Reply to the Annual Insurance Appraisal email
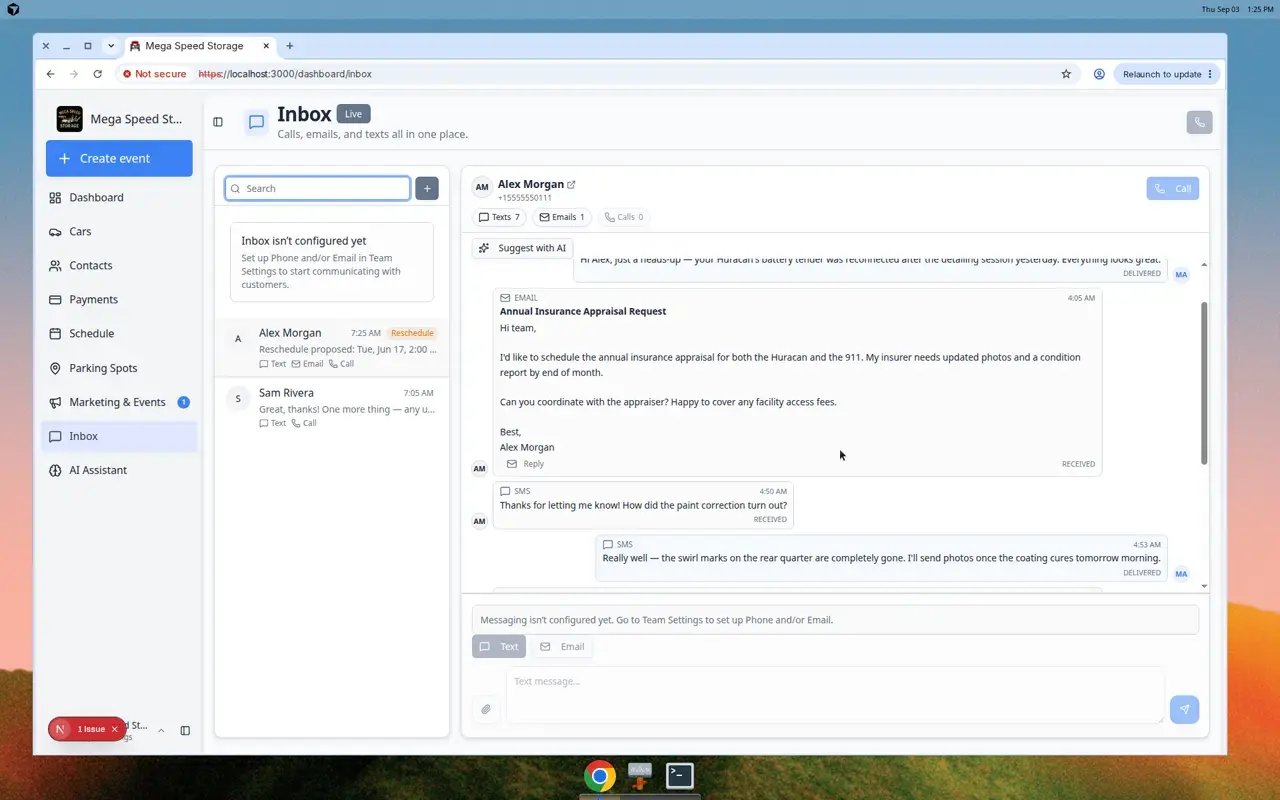This screenshot has height=800, width=1280. point(526,464)
